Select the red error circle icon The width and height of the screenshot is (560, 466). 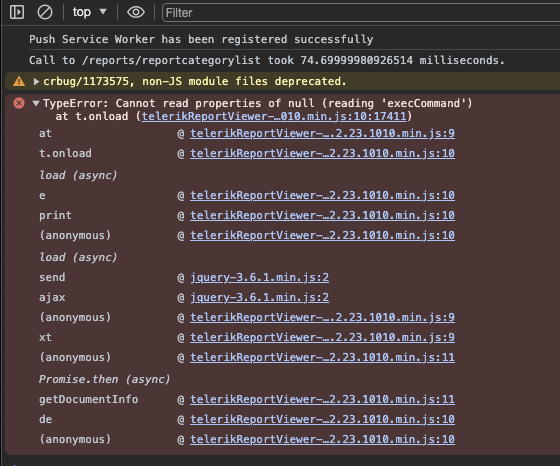click(19, 103)
